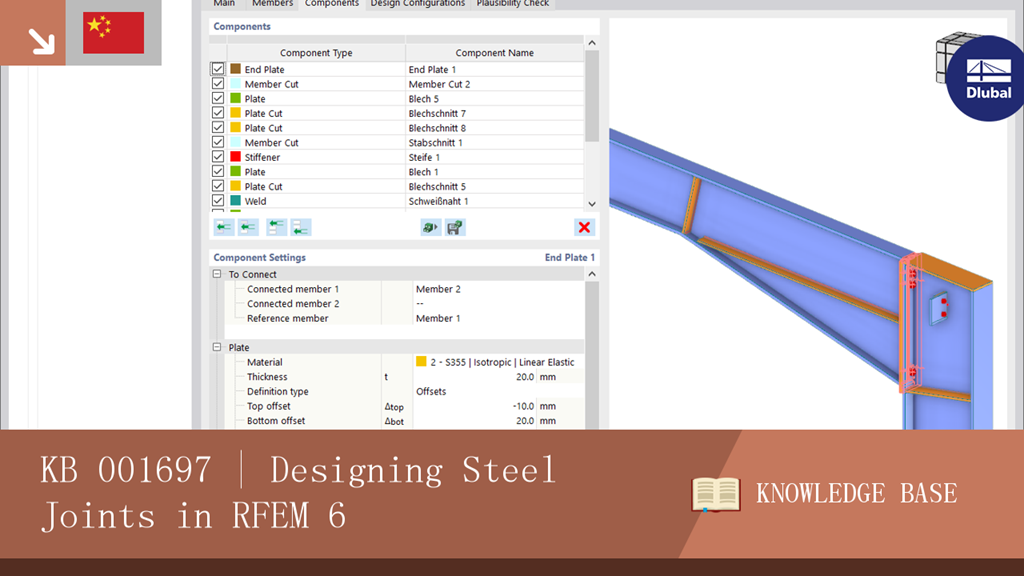Click the Weld teal color swatch
The width and height of the screenshot is (1024, 576).
coord(236,200)
